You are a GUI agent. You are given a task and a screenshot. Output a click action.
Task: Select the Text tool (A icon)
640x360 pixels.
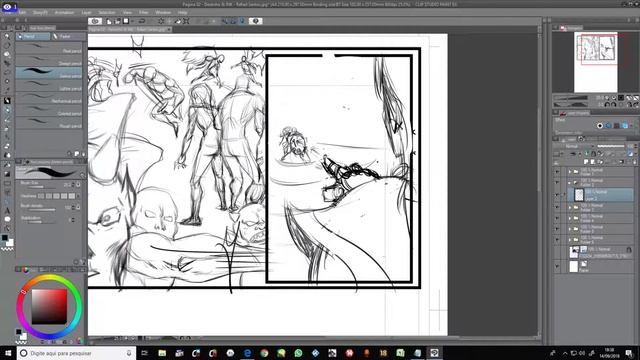coord(7,211)
